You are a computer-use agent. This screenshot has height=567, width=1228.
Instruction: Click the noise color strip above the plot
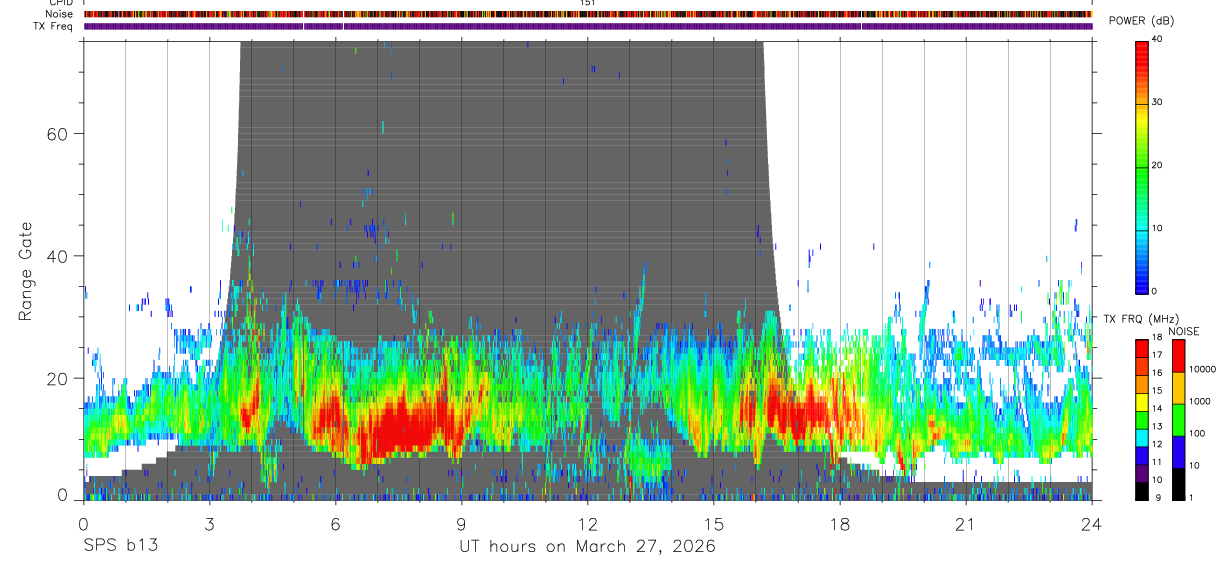coord(588,14)
